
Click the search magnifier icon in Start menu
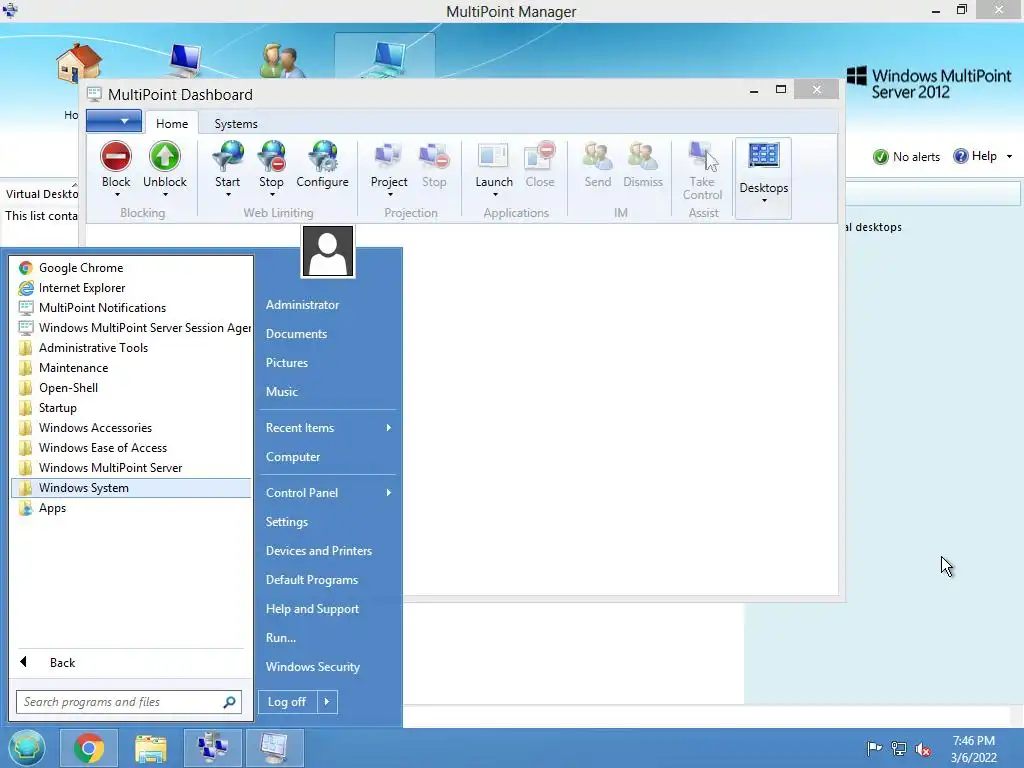pyautogui.click(x=229, y=702)
